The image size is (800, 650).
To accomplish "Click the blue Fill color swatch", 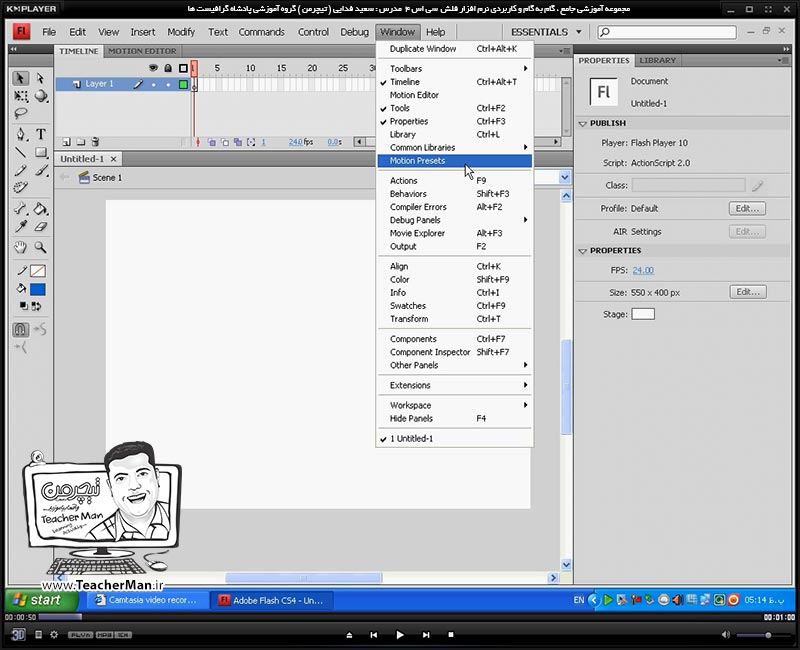I will coord(38,289).
